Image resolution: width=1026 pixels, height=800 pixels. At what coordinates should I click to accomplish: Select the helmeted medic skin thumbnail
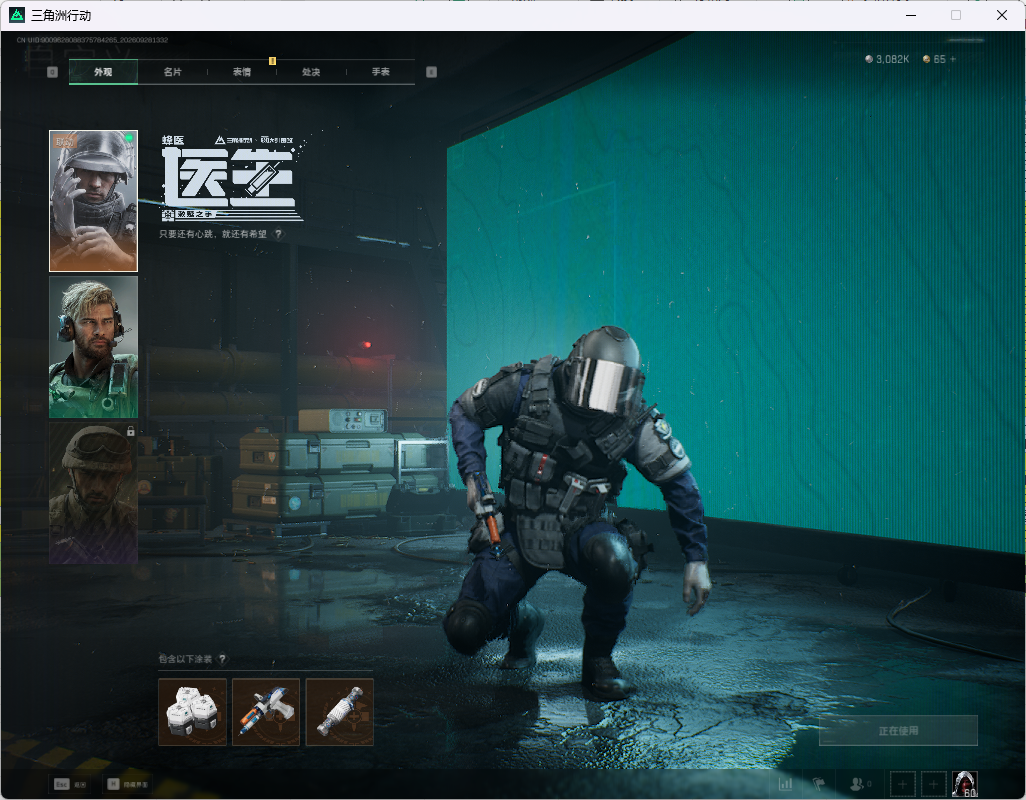point(94,201)
